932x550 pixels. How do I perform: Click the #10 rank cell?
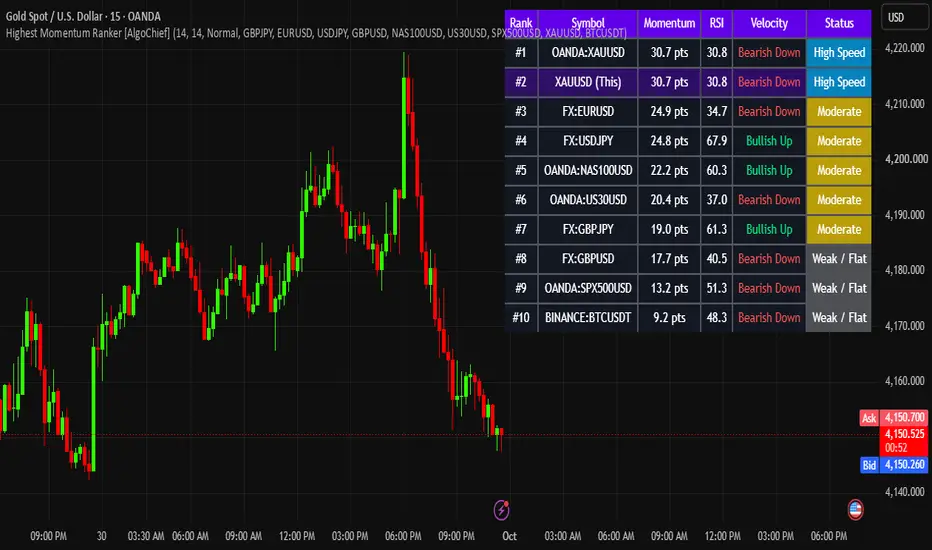(521, 318)
